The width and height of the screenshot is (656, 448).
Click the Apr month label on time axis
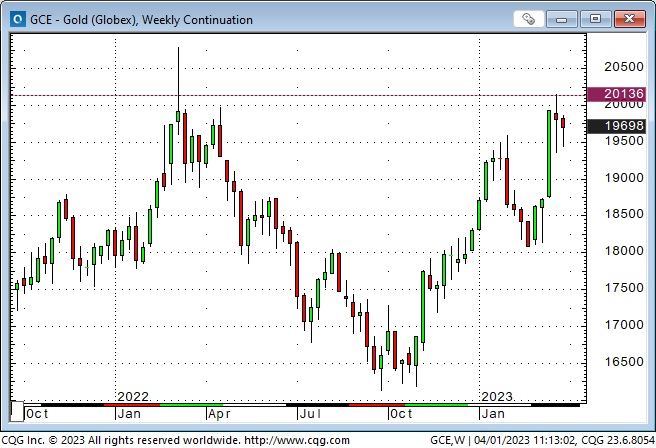coord(219,414)
